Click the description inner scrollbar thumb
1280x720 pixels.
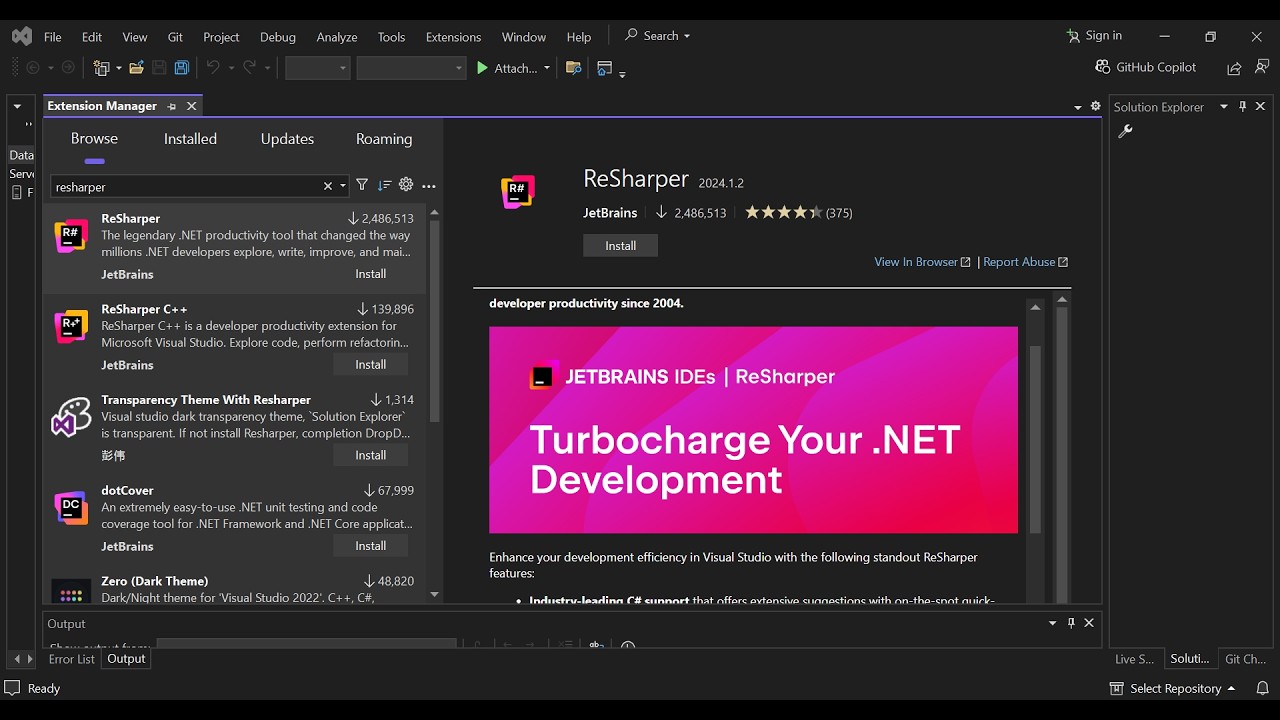[x=1035, y=439]
